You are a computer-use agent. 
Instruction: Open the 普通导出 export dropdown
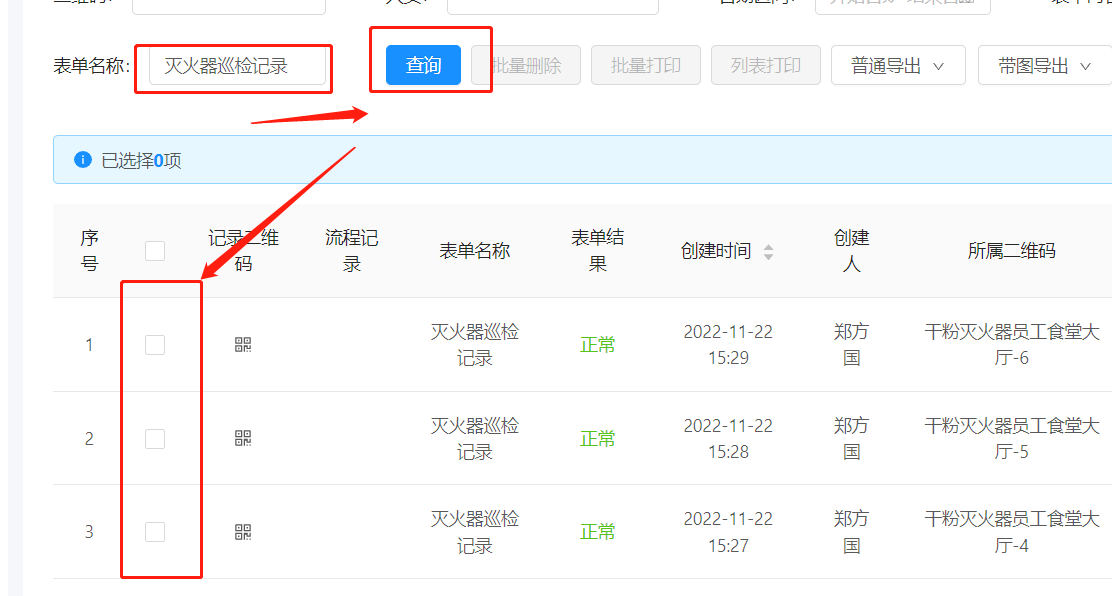(897, 65)
